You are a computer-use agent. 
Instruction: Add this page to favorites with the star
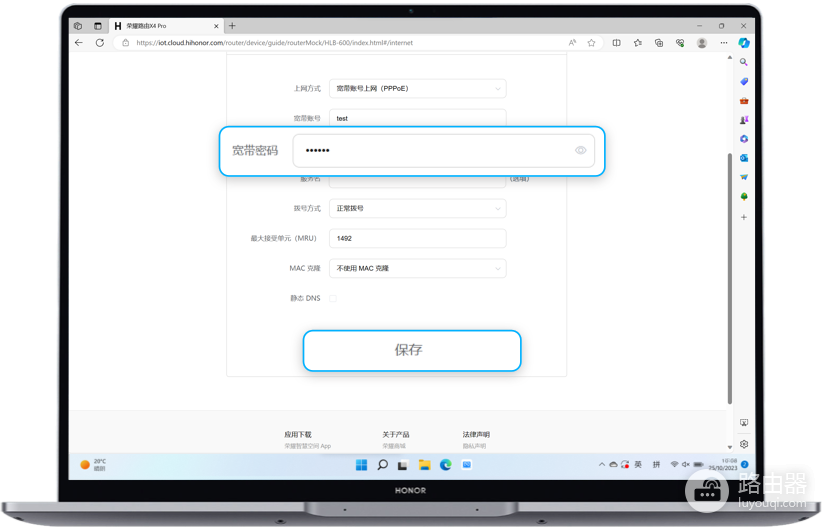[x=591, y=43]
